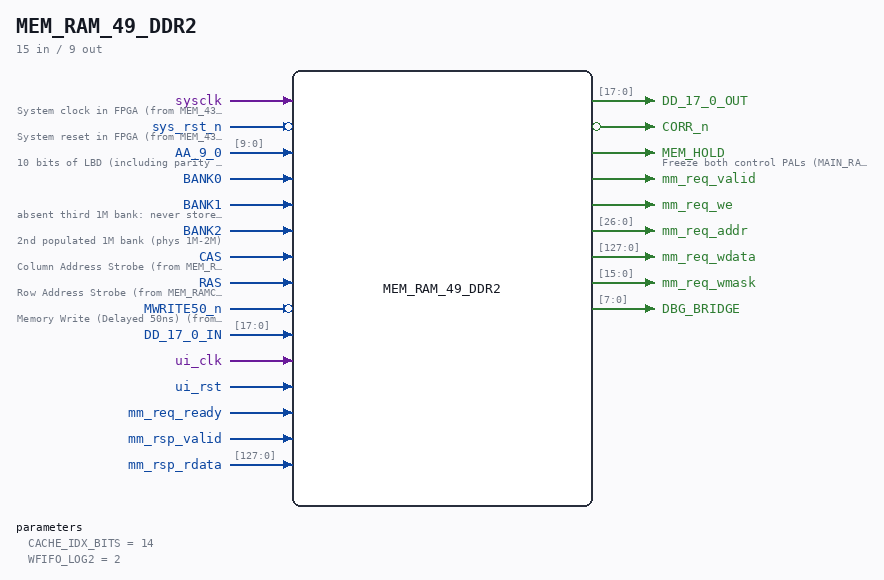Select the 'Column Address Strobe' description
Screen dimensions: 884x580
[x=119, y=266]
